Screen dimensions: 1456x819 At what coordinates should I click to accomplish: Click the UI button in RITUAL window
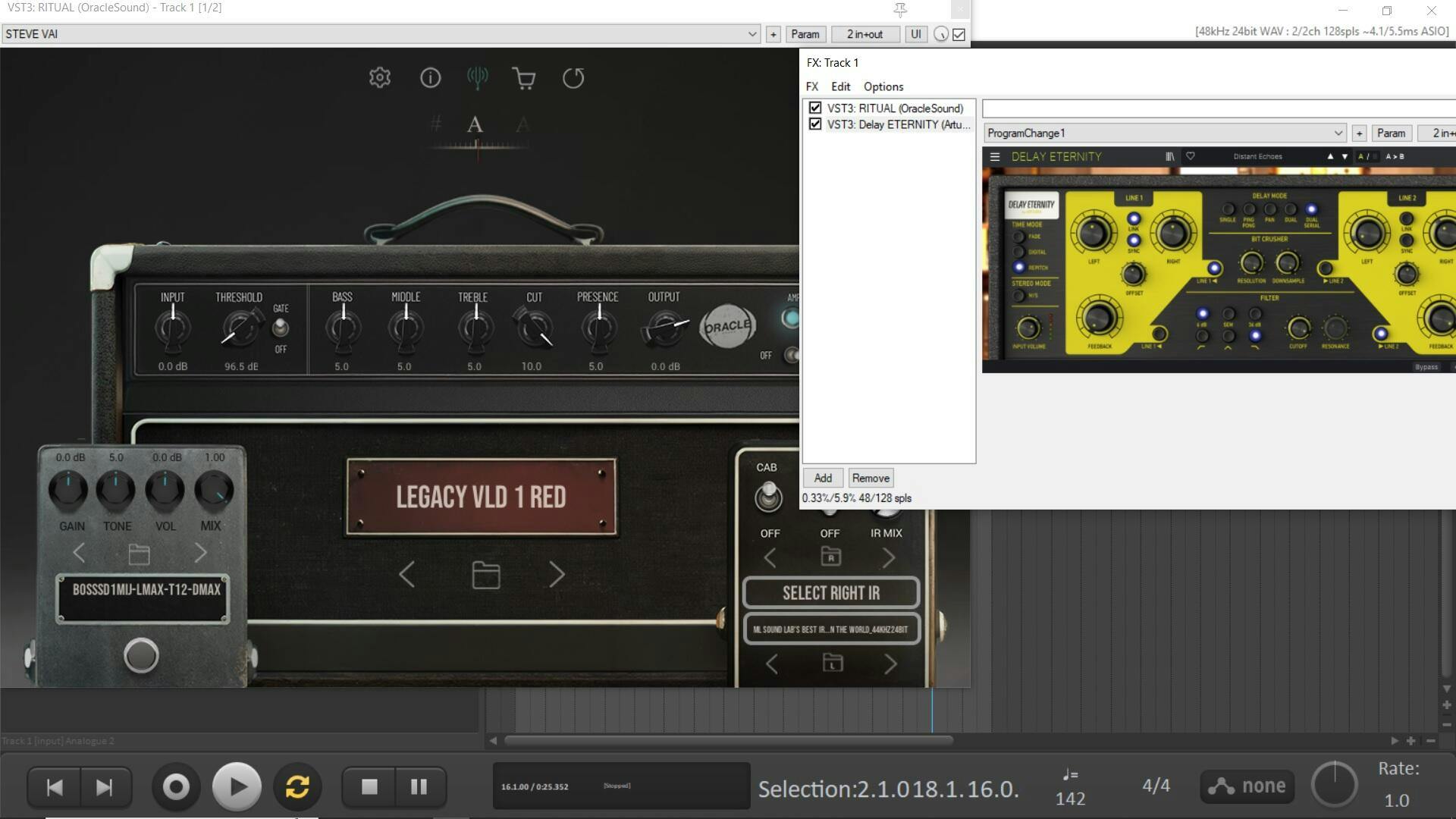pos(916,34)
